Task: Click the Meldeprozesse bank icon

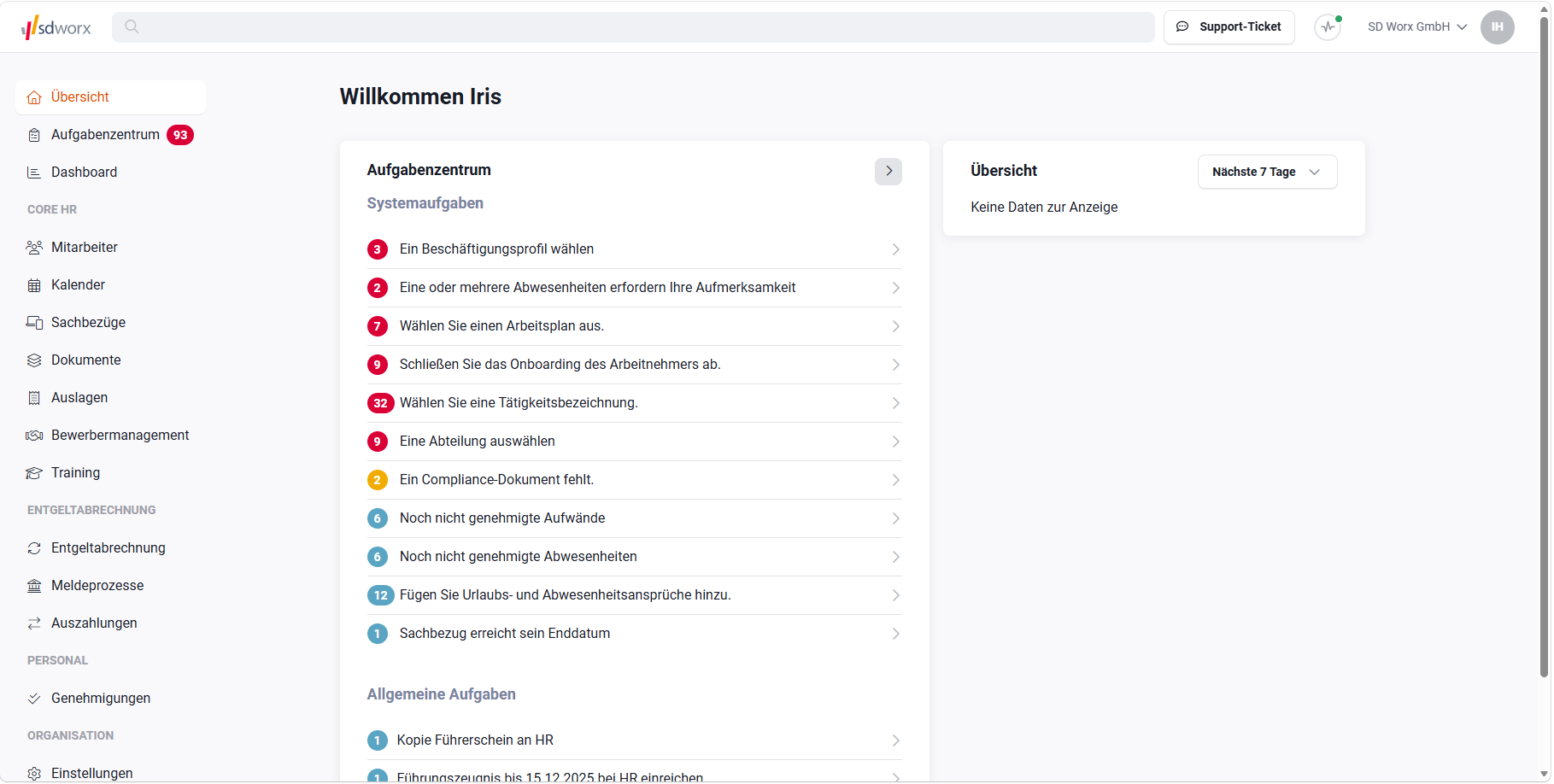Action: pos(34,586)
